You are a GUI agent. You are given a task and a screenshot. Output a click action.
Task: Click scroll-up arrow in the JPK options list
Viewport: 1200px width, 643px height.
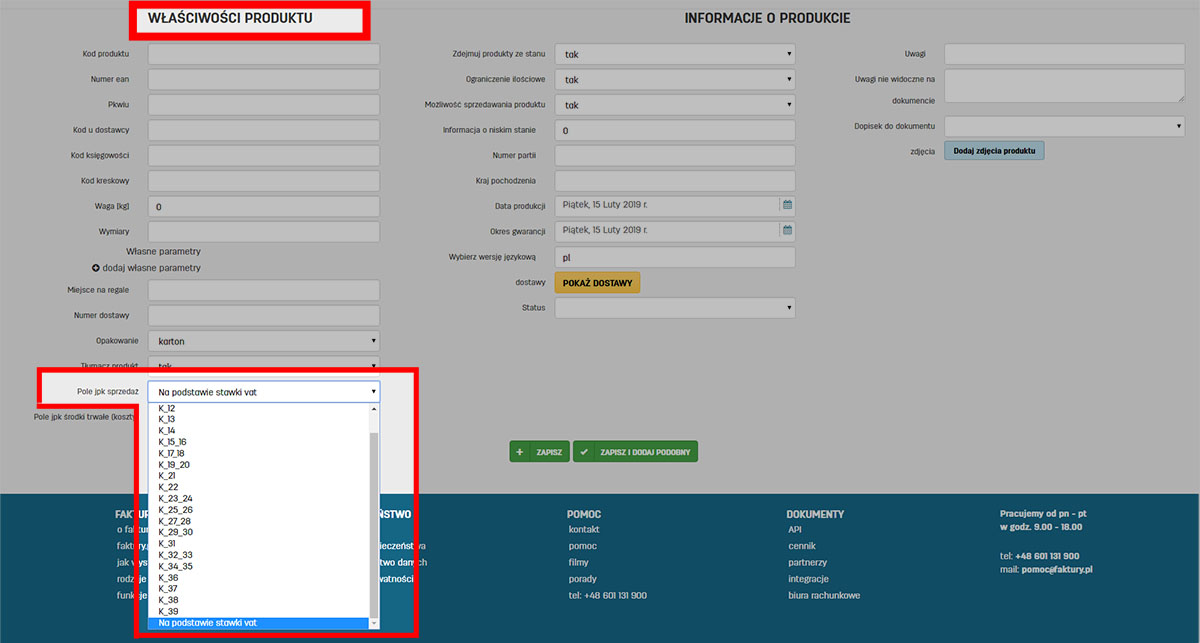click(374, 410)
